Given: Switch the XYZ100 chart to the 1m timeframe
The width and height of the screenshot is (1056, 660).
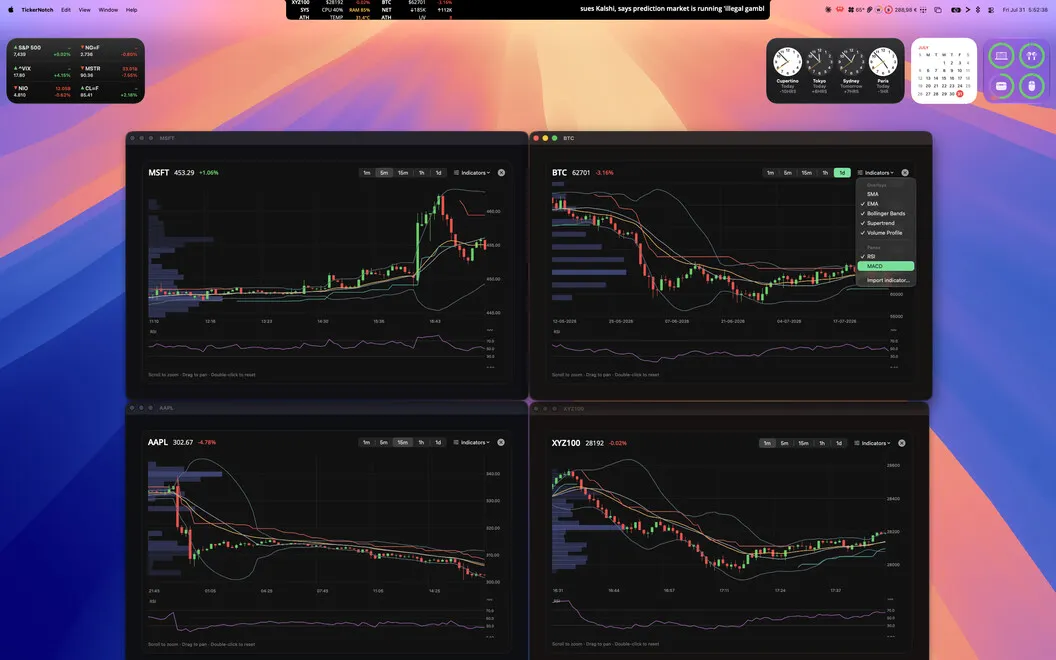Looking at the screenshot, I should (x=767, y=443).
